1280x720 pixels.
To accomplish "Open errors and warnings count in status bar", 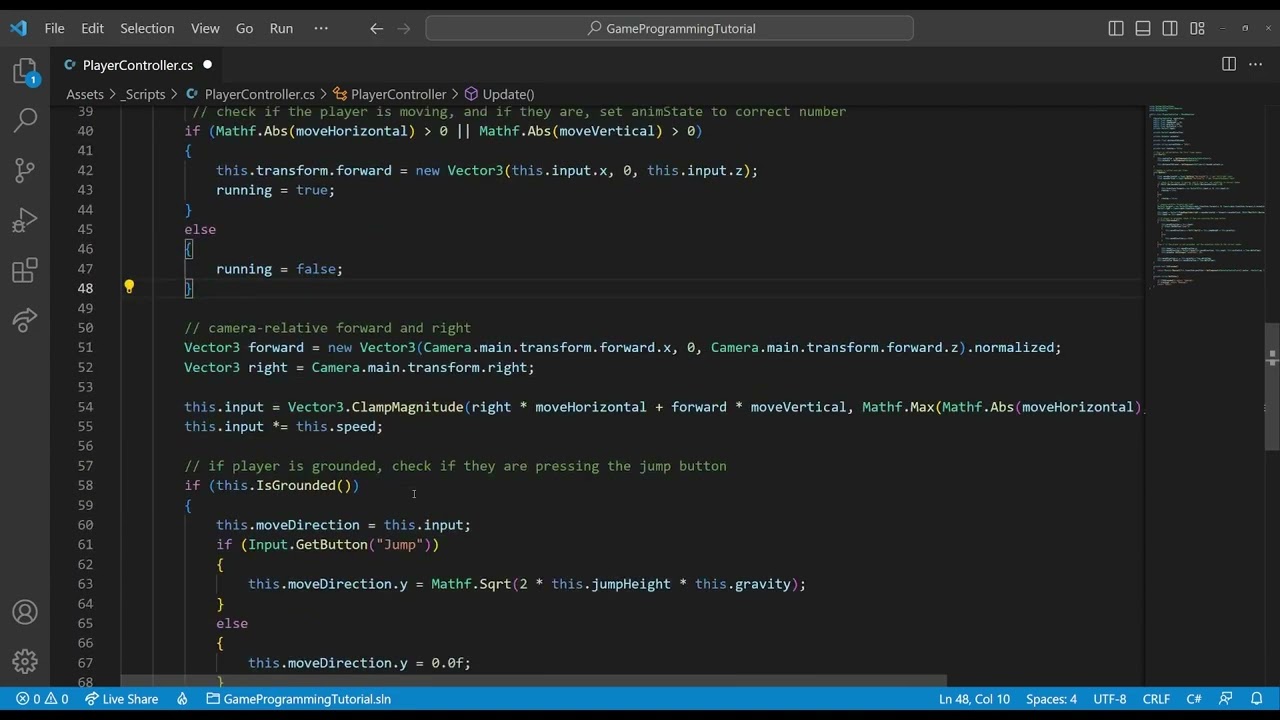I will (42, 699).
